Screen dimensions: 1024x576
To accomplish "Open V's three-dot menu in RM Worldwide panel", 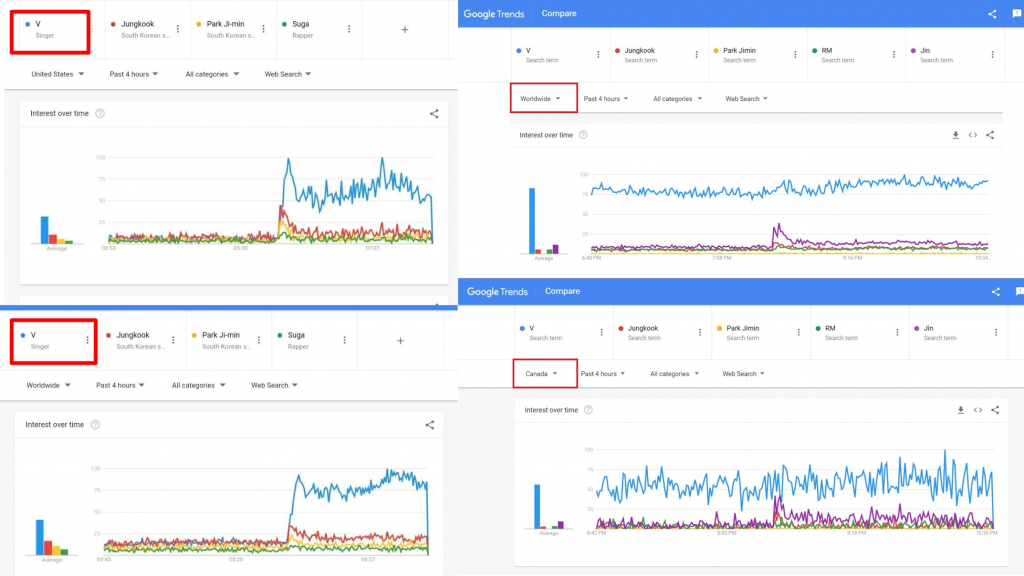I will (x=598, y=55).
